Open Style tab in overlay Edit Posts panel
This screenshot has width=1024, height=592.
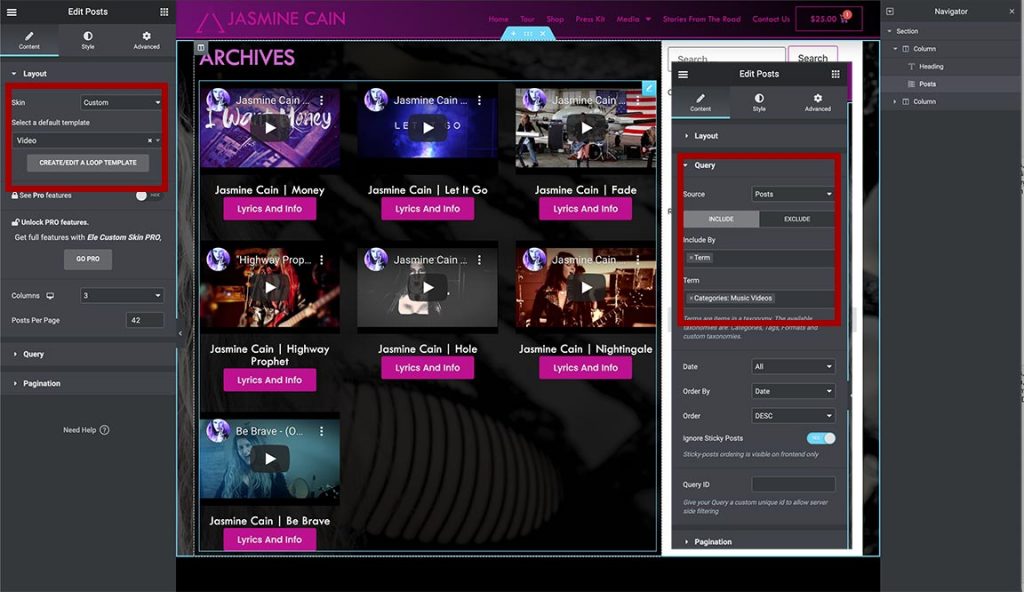(x=759, y=103)
